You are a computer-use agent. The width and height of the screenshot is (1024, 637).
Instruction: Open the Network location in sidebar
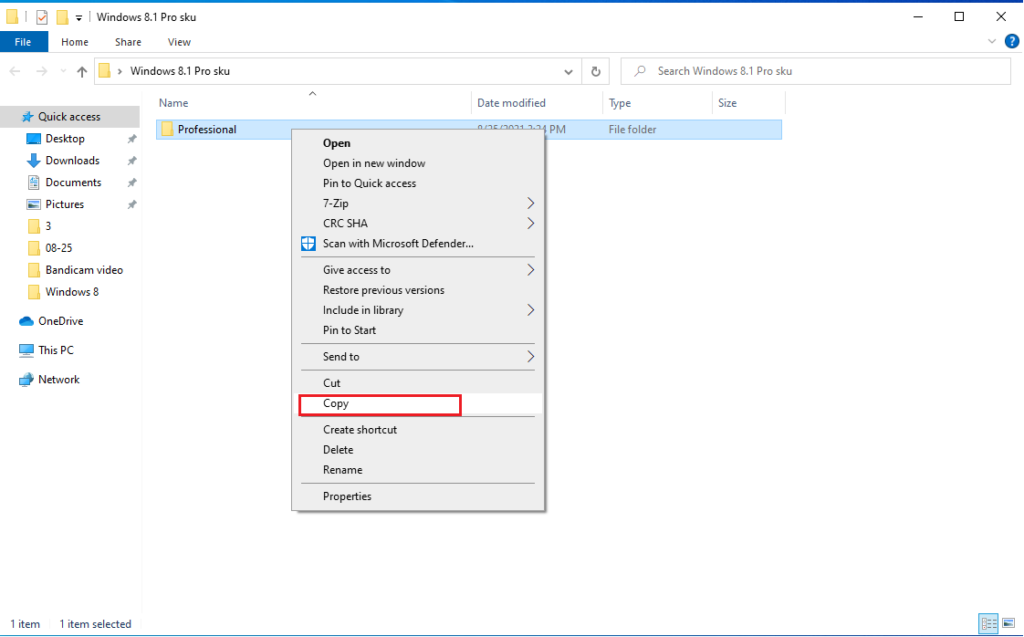[58, 379]
